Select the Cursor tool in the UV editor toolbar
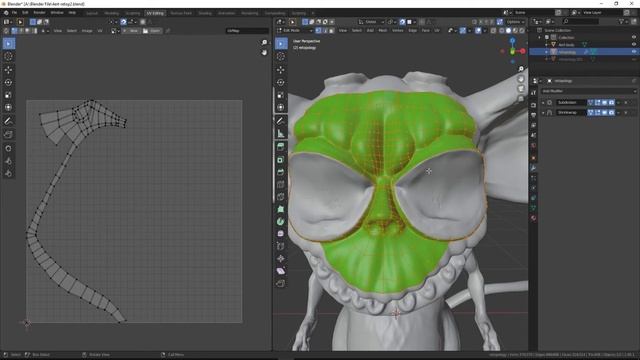This screenshot has height=360, width=640. [x=8, y=57]
